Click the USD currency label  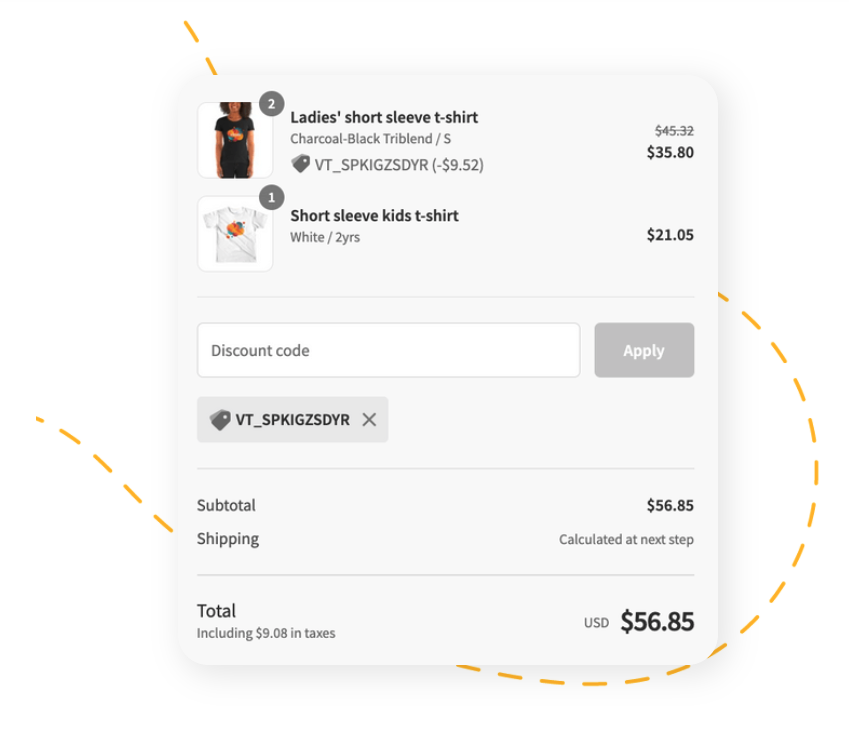point(596,621)
